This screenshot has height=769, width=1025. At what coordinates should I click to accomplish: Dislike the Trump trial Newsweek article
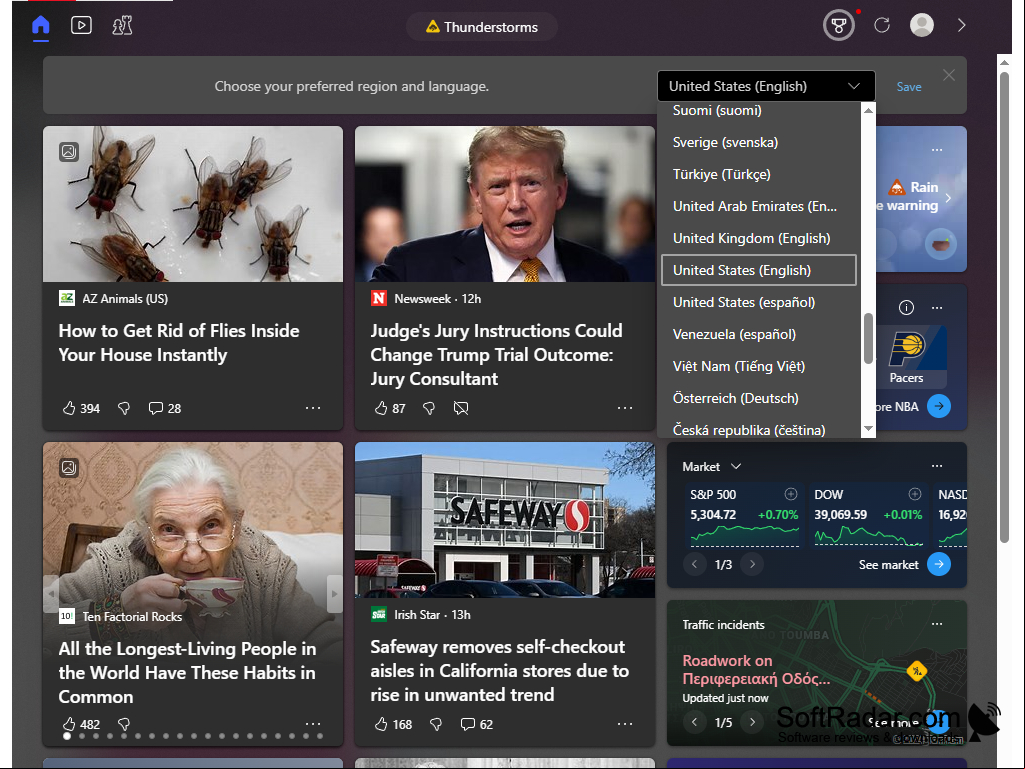pos(429,408)
